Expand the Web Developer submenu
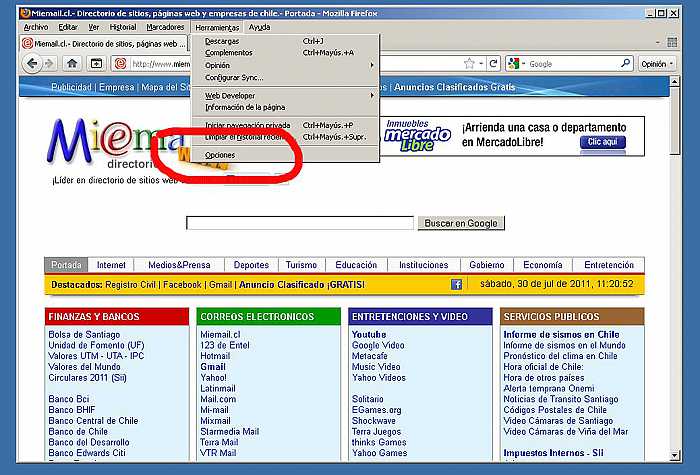 tap(372, 95)
